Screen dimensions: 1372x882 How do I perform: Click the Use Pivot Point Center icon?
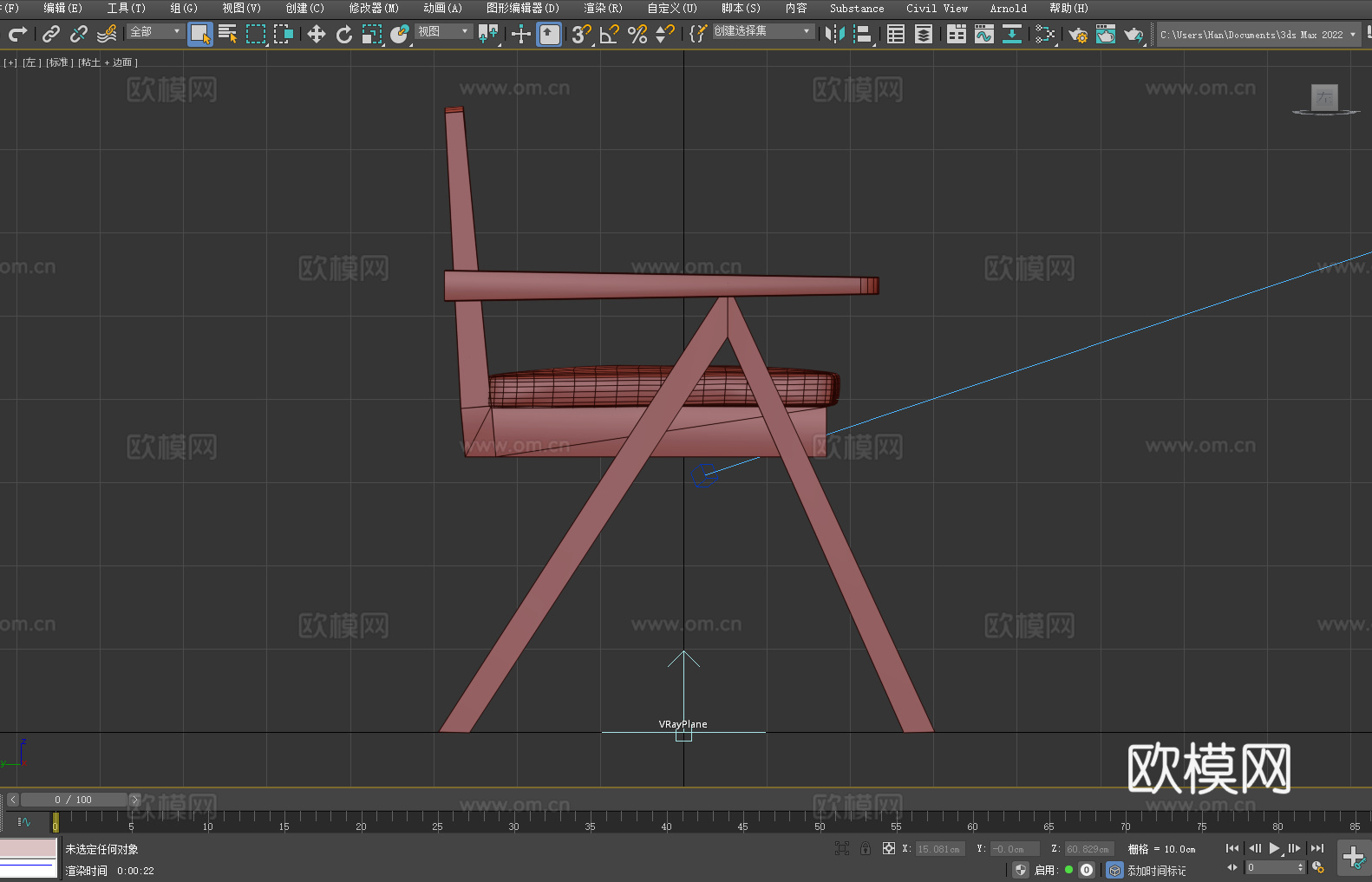[488, 34]
